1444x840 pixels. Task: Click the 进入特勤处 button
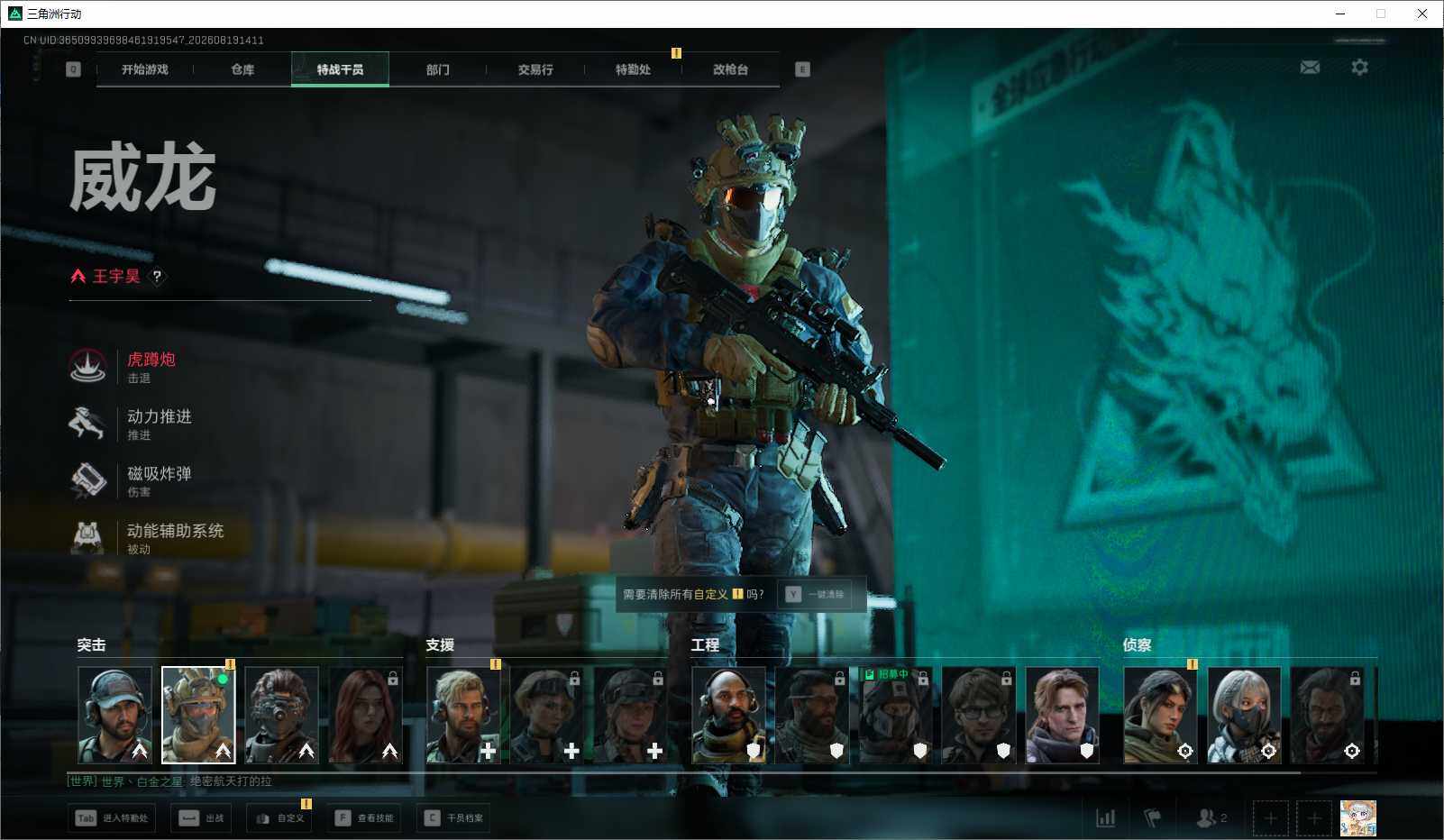tap(112, 817)
